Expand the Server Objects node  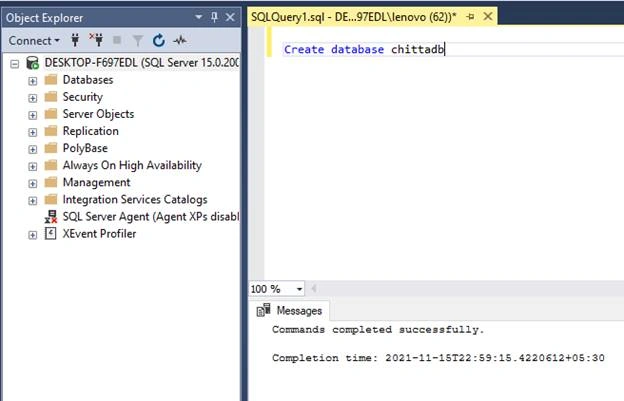click(33, 115)
